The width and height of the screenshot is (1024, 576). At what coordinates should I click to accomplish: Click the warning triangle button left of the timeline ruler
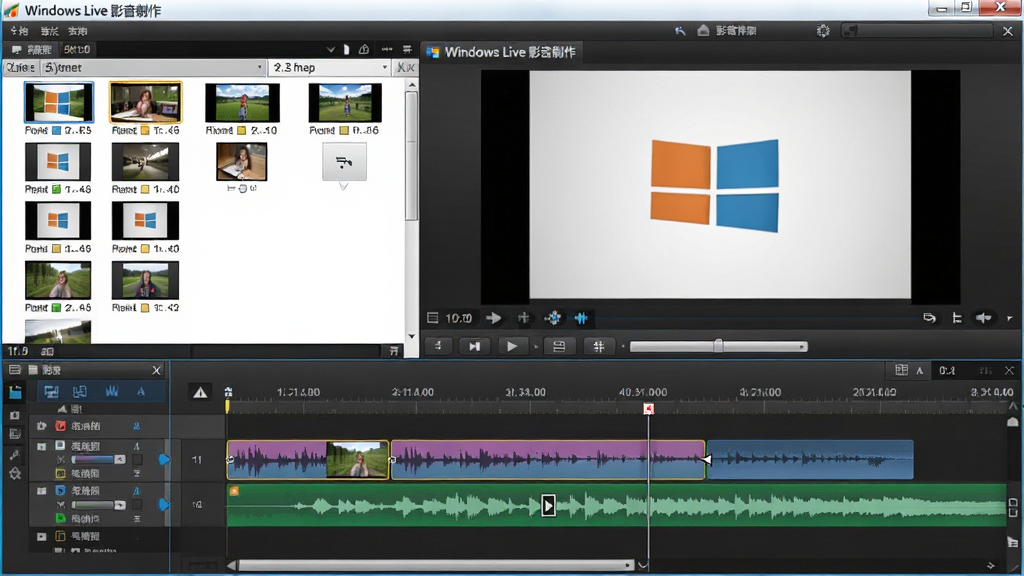[x=200, y=392]
